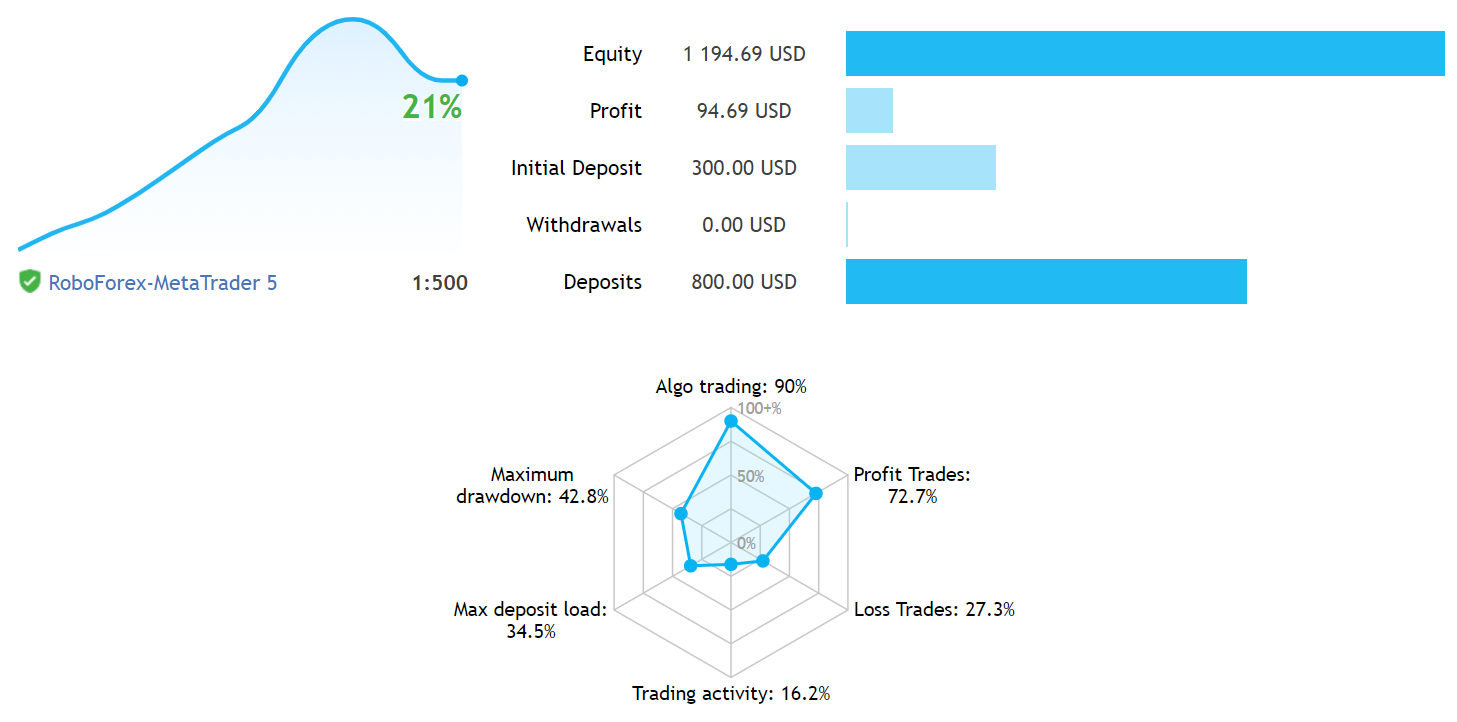Select the Maximum drawdown radar point
Viewport: 1457px width, 722px height.
click(x=681, y=514)
